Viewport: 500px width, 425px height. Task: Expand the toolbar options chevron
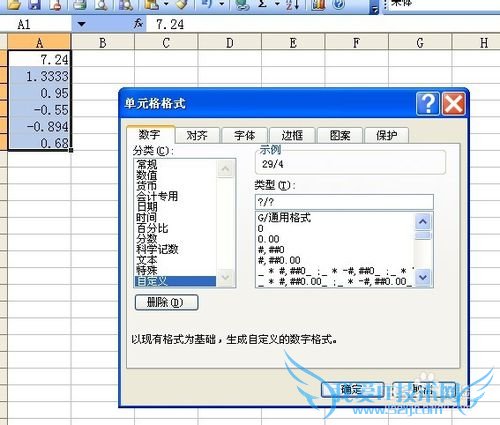(375, 7)
